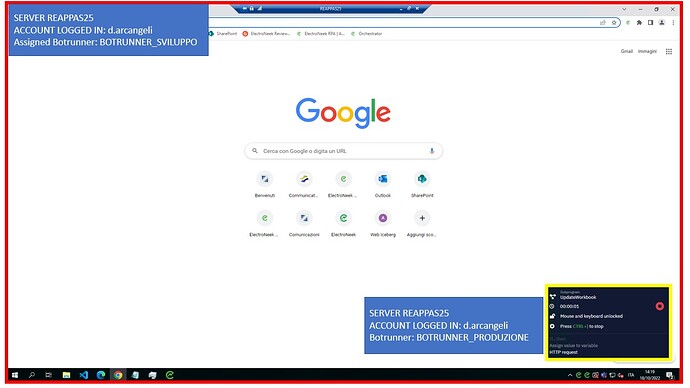The height and width of the screenshot is (388, 690).
Task: Switch to Chrome on the taskbar
Action: pyautogui.click(x=118, y=375)
